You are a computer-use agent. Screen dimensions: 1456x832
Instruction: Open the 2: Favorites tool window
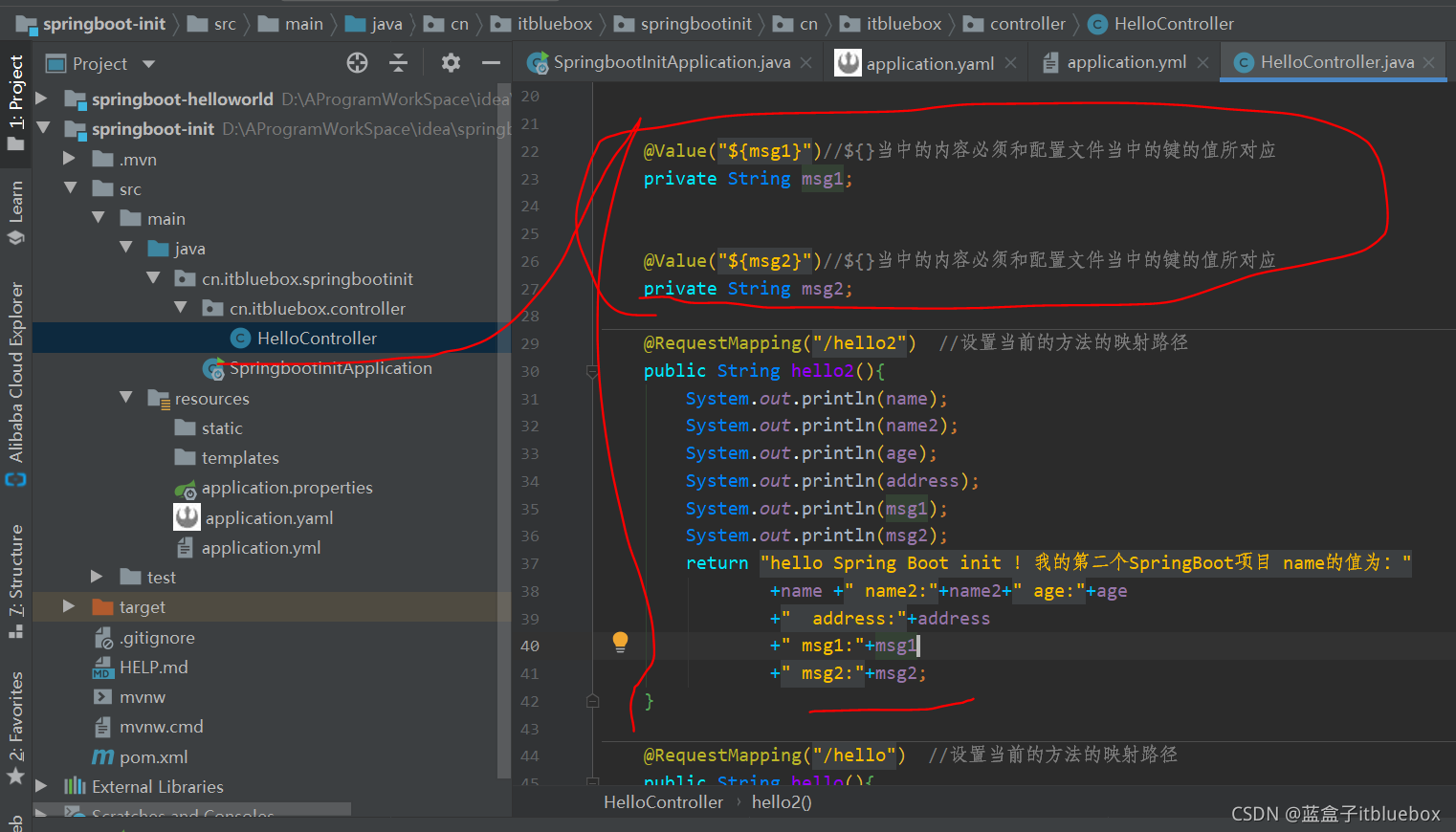click(15, 727)
